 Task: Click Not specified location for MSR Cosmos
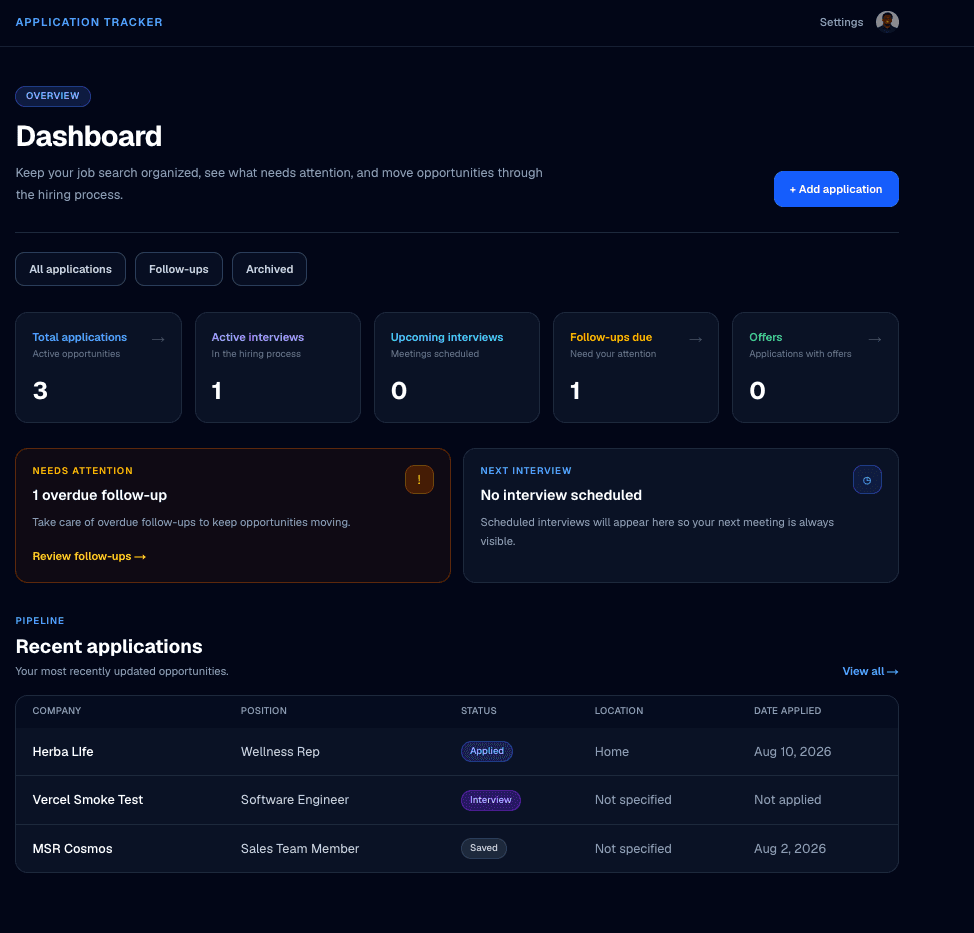tap(633, 849)
